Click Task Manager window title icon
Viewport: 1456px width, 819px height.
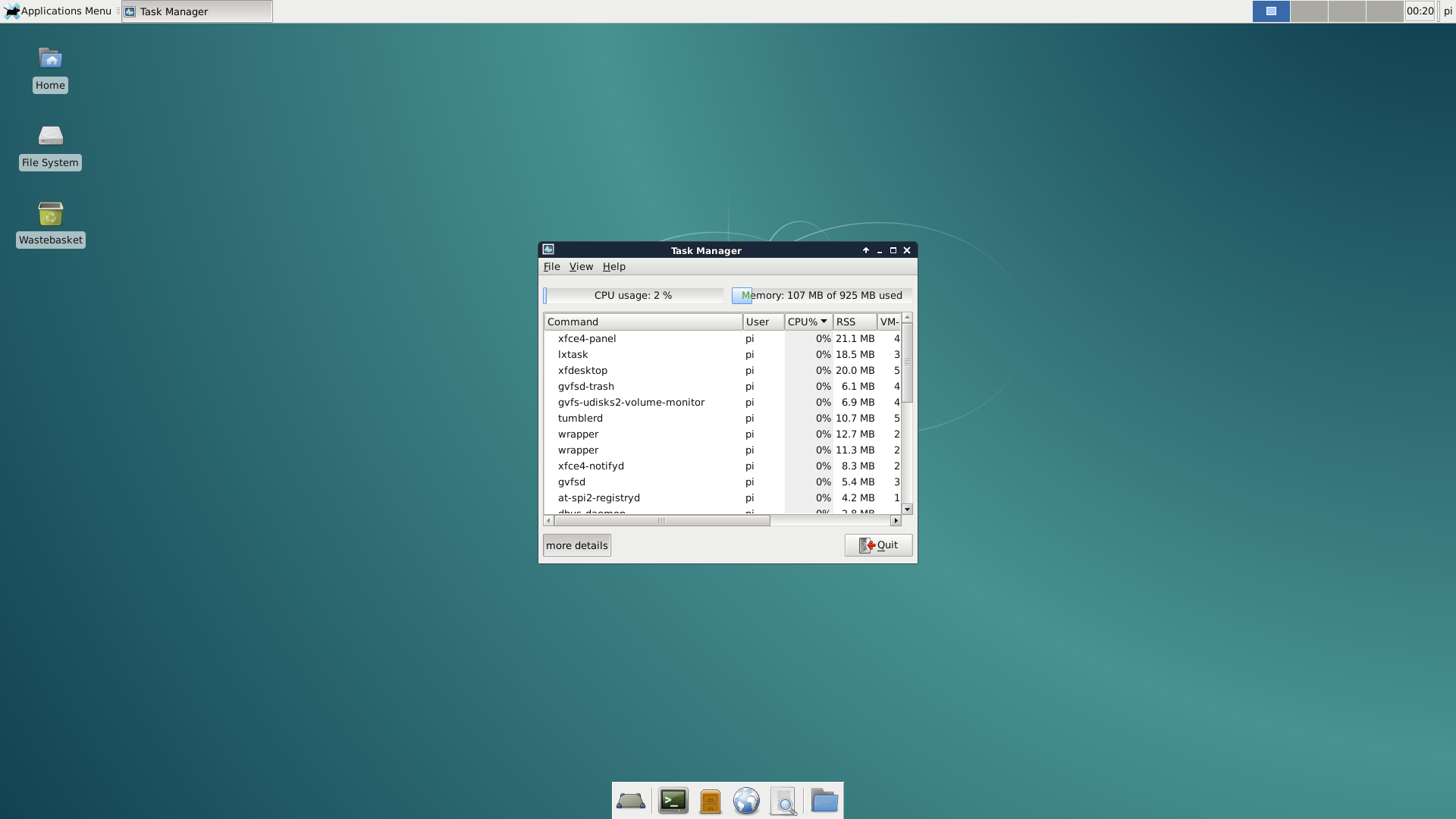(x=548, y=249)
